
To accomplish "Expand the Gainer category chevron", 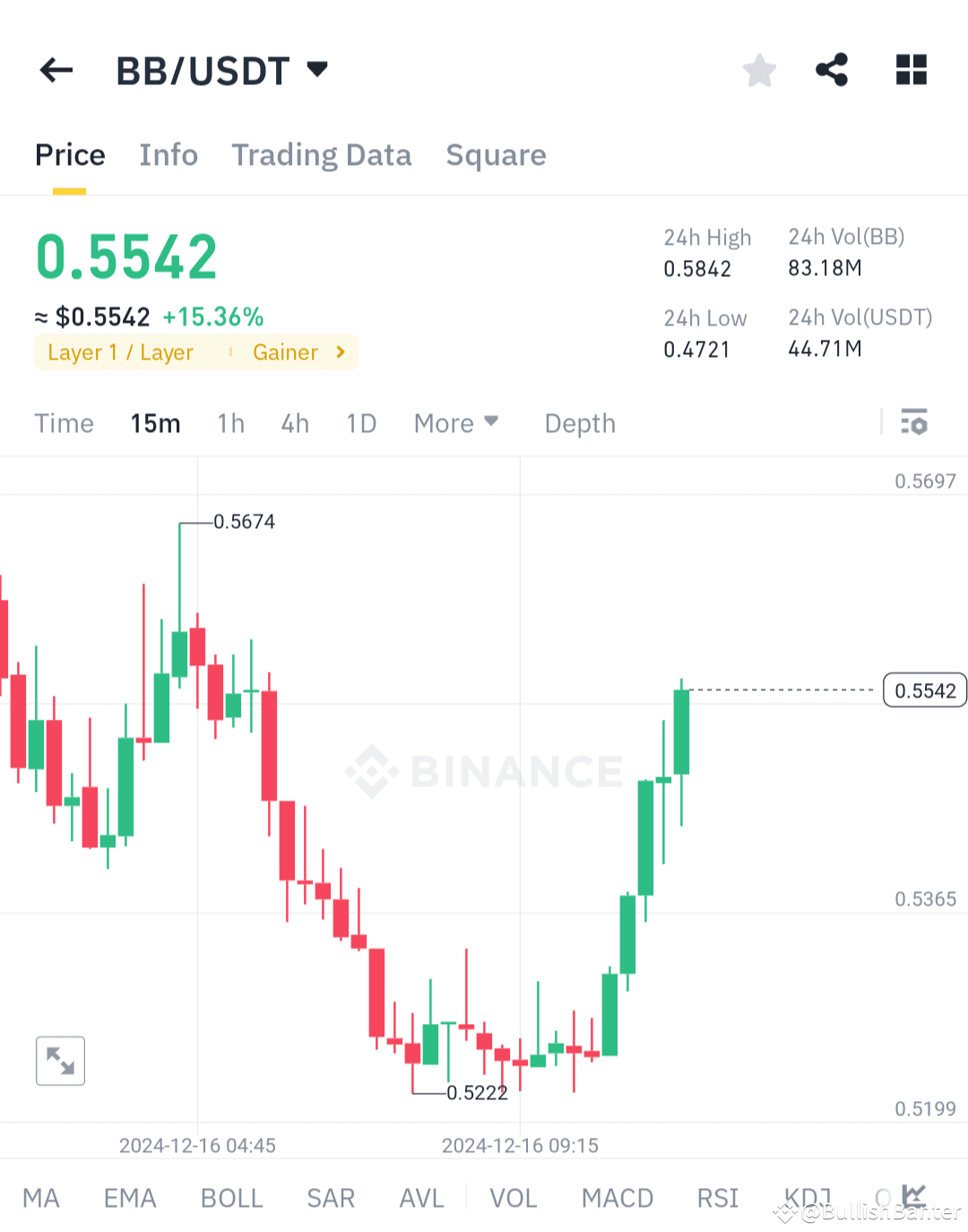I will (x=341, y=352).
